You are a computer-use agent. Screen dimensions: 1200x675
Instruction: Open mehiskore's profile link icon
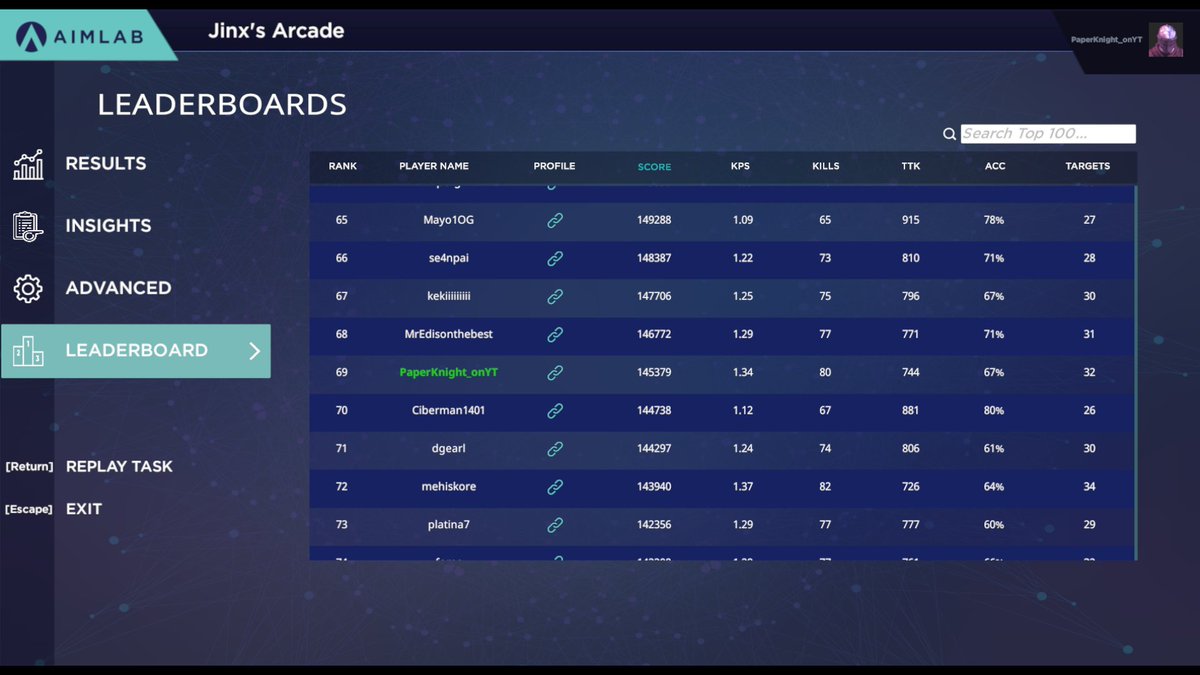tap(555, 487)
